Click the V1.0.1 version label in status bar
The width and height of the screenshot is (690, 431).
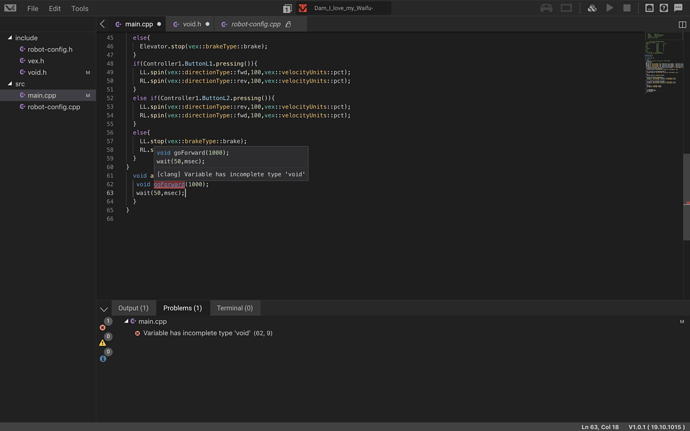656,427
